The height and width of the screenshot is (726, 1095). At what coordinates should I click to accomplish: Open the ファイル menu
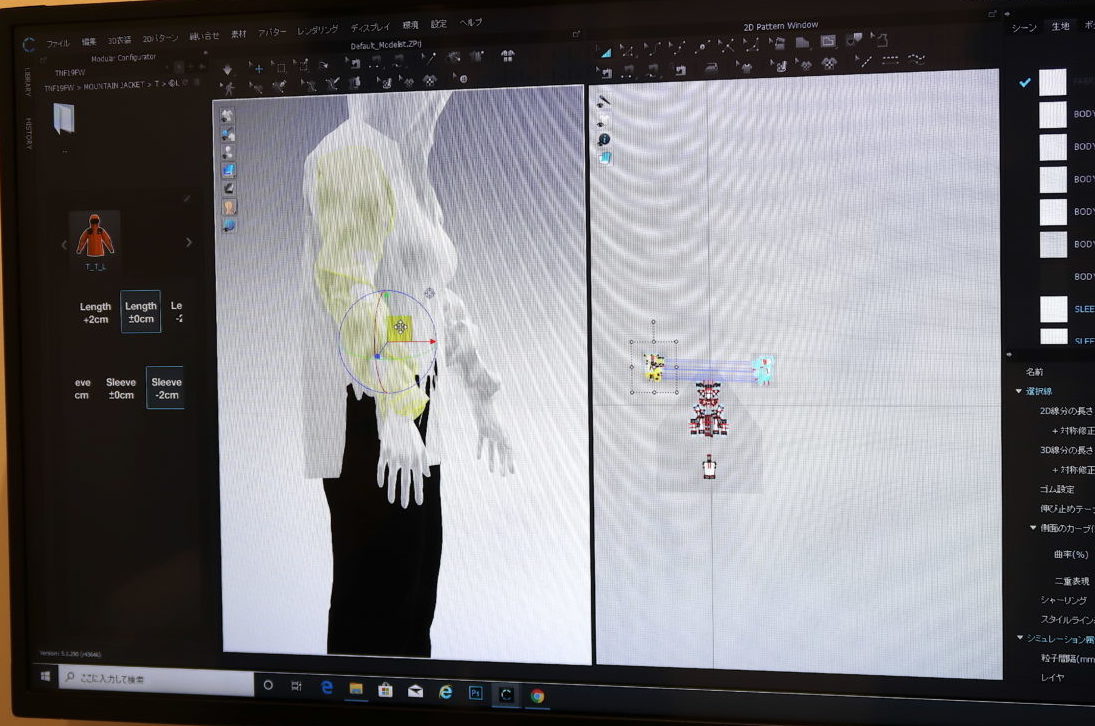point(59,43)
